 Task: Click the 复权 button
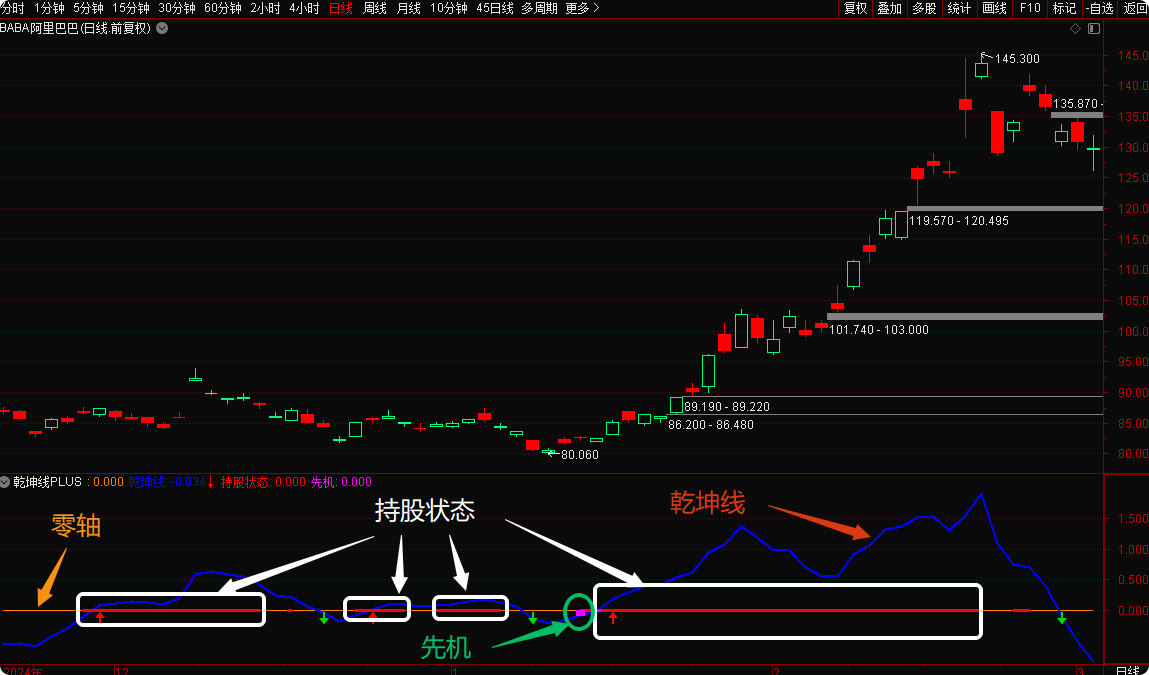click(855, 8)
